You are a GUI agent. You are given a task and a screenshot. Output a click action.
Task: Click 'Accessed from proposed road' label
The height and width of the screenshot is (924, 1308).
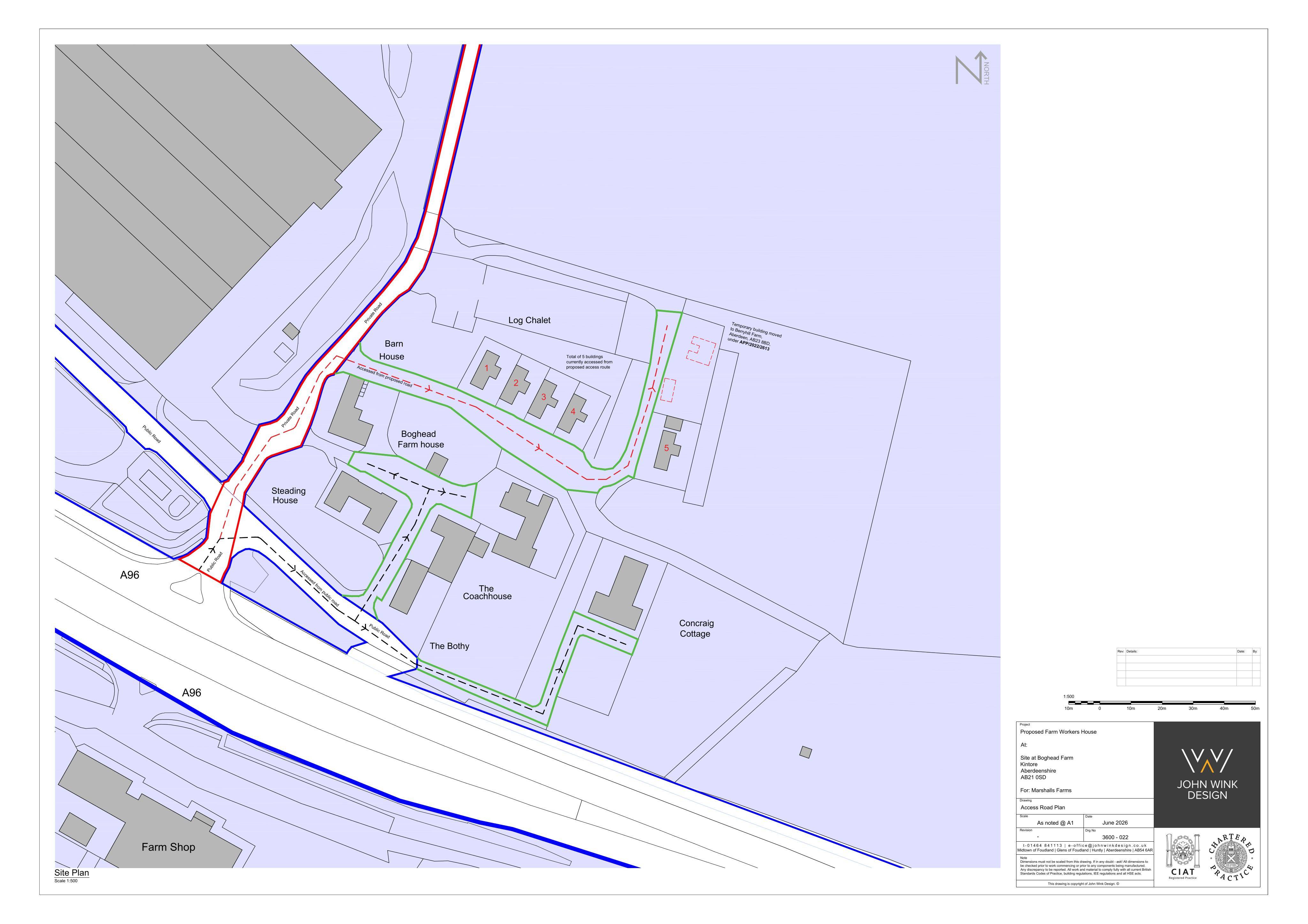tap(384, 376)
